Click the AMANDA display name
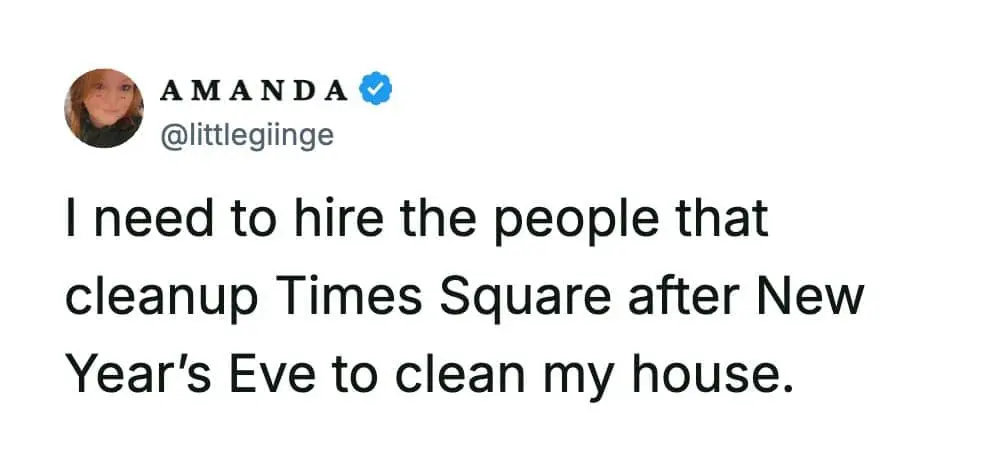996x476 pixels. pyautogui.click(x=254, y=91)
